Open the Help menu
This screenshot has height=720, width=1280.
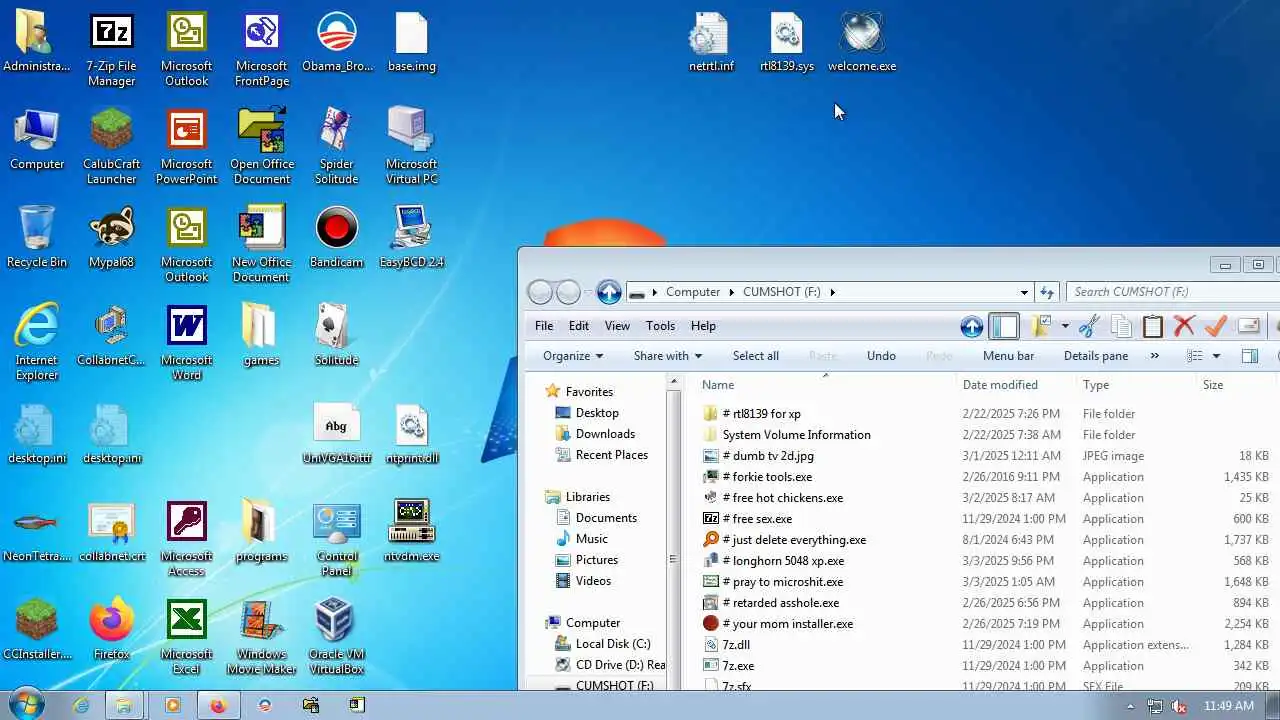point(703,326)
